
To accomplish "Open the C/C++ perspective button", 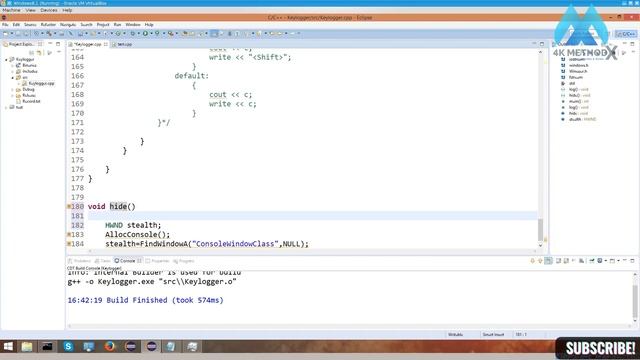I will [x=626, y=33].
